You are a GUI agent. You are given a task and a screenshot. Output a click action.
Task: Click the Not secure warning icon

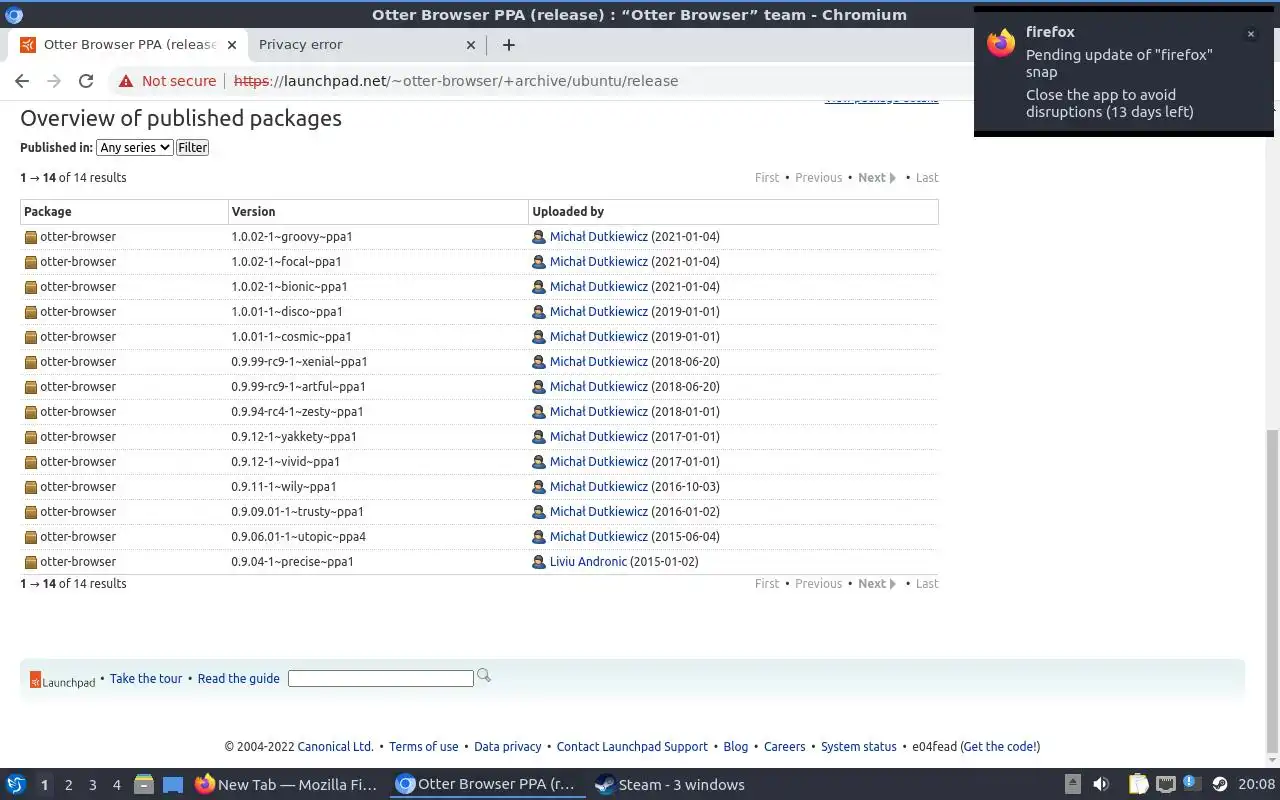pyautogui.click(x=125, y=81)
